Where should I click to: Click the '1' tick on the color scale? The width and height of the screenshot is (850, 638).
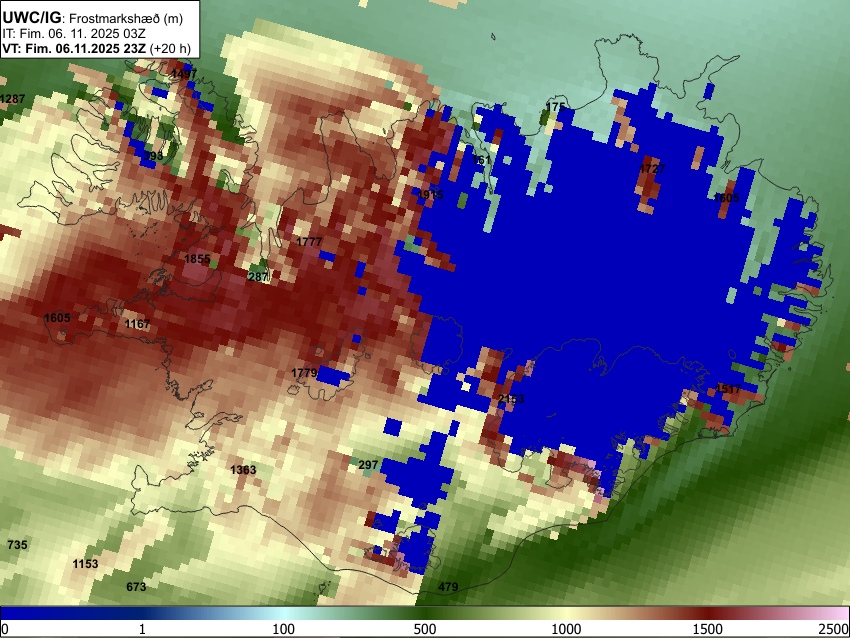coord(142,629)
